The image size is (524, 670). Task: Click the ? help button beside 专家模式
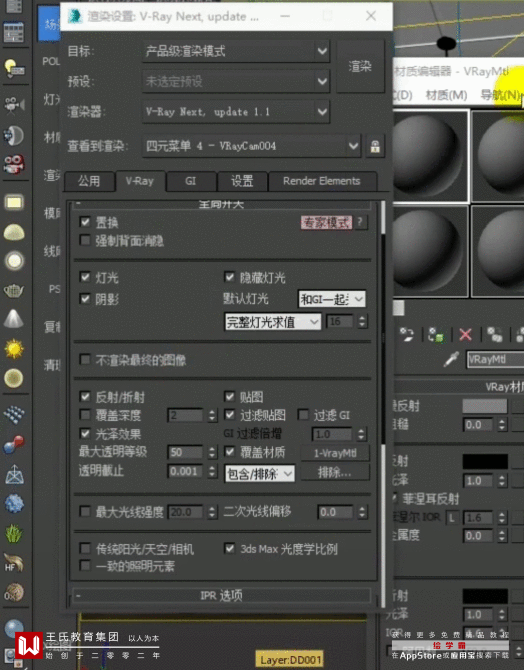pos(360,222)
